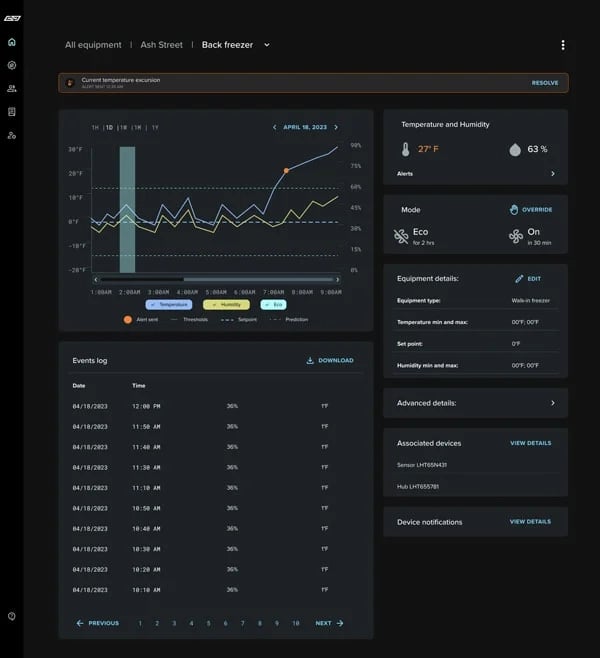Click the download icon in Events log
This screenshot has height=658, width=600.
310,360
